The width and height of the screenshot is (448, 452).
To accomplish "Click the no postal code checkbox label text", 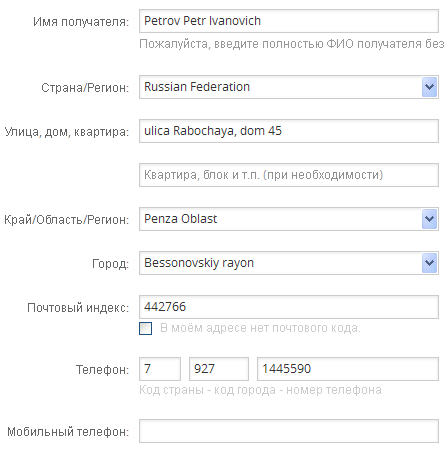I will (260, 328).
